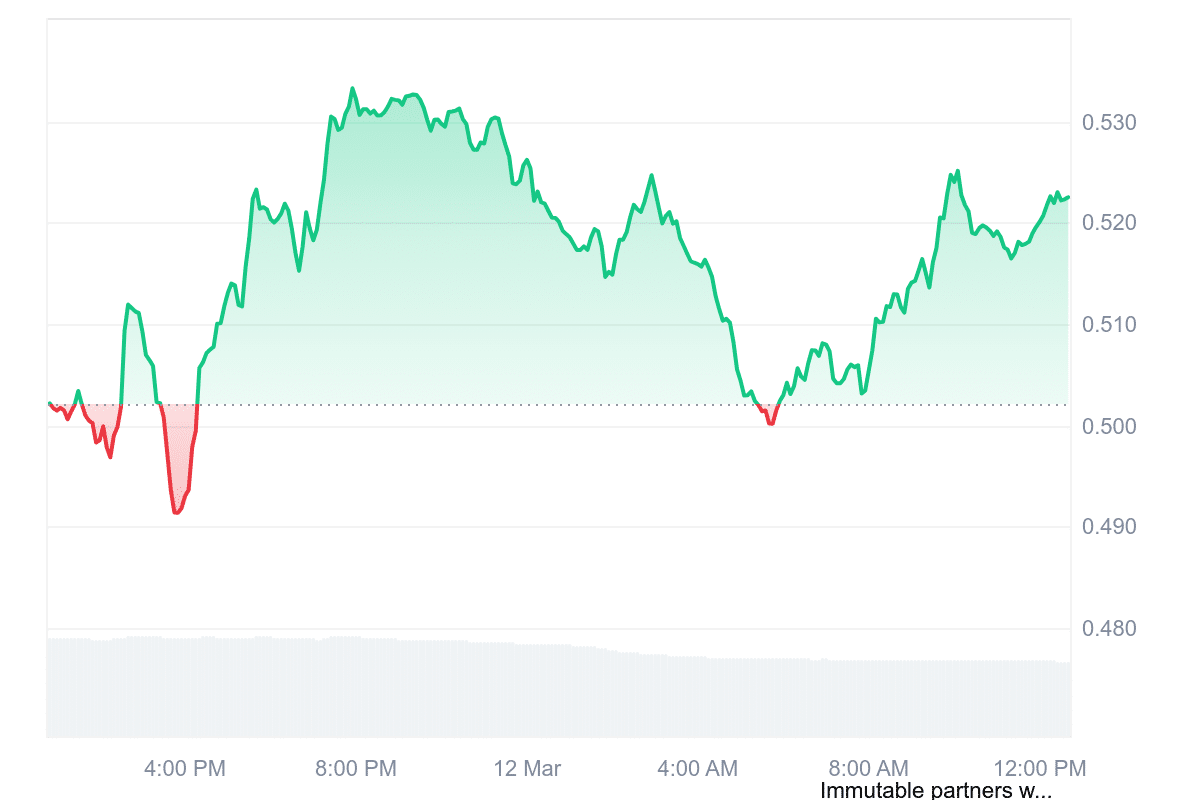Select the 8:00 PM time label
The image size is (1200, 800).
(x=356, y=769)
